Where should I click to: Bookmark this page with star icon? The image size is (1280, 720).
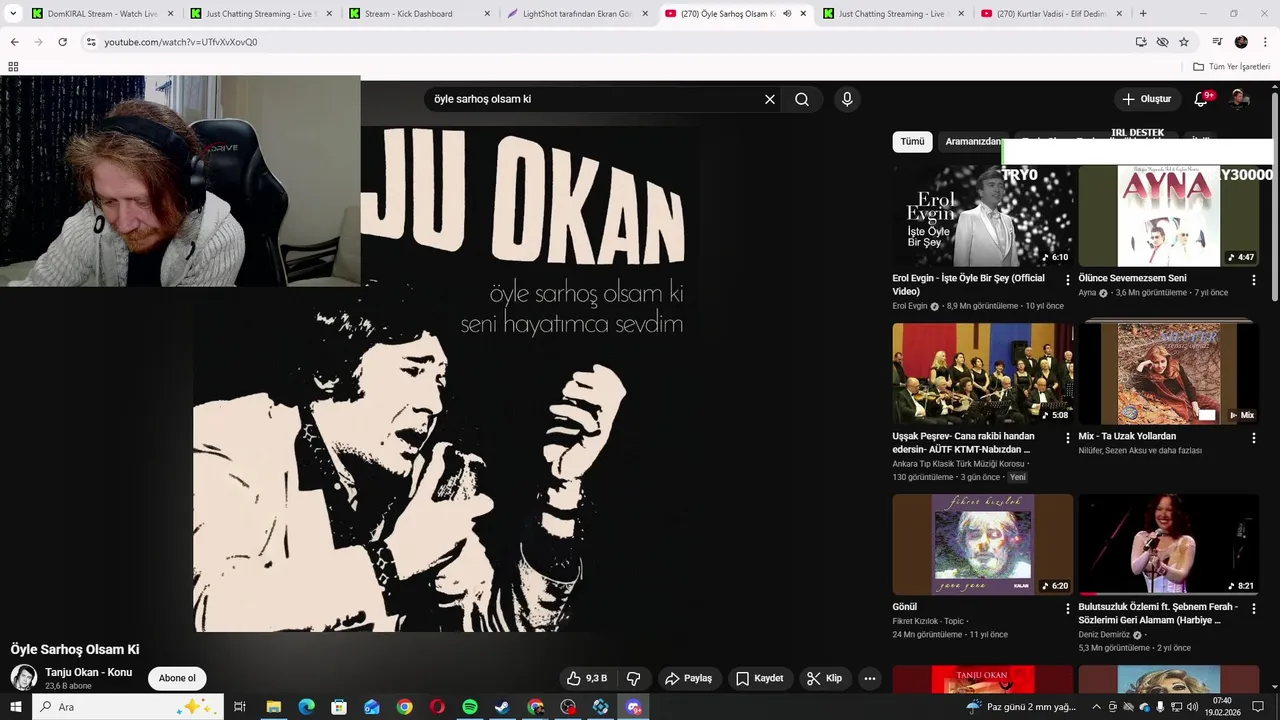tap(1184, 42)
